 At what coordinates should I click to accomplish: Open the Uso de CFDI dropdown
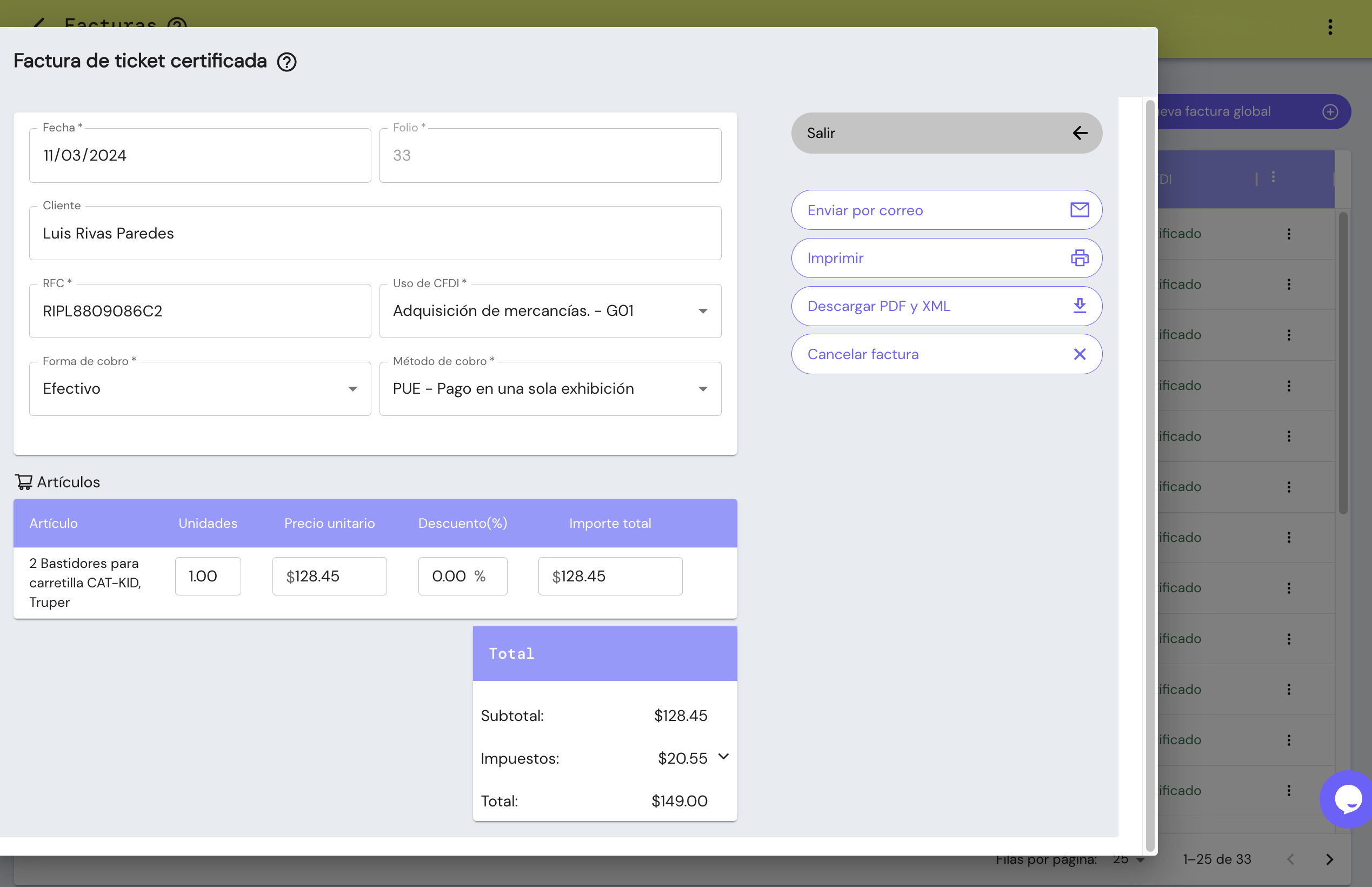(x=703, y=311)
